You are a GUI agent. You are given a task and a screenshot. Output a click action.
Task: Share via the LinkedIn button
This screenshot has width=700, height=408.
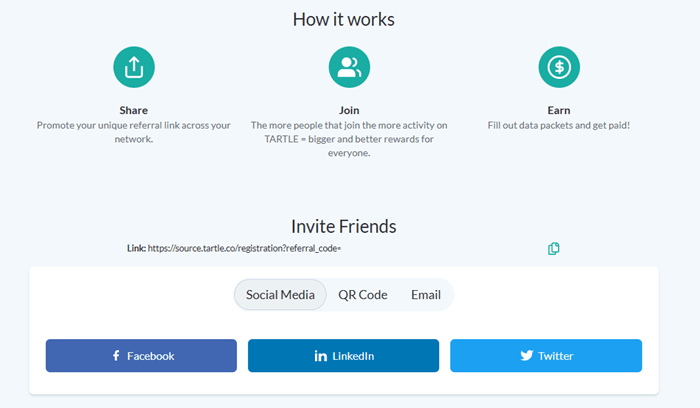[x=343, y=355]
